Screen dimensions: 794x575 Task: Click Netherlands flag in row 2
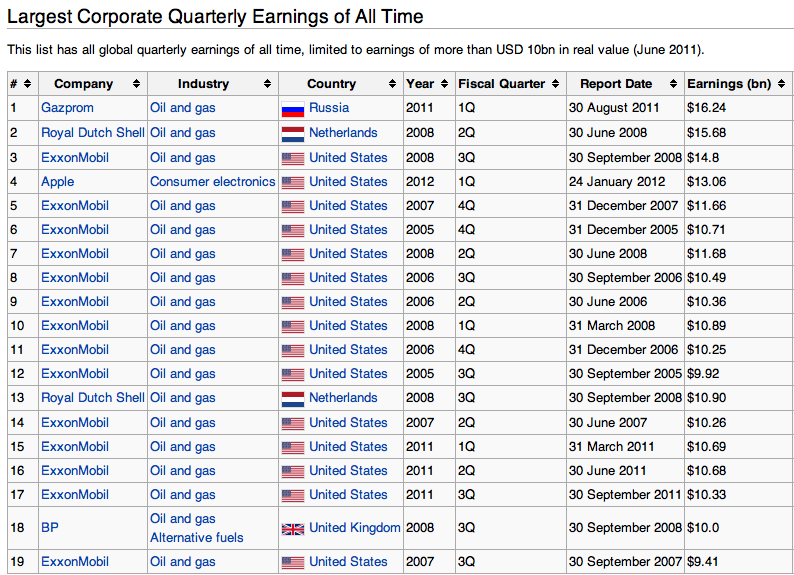292,133
